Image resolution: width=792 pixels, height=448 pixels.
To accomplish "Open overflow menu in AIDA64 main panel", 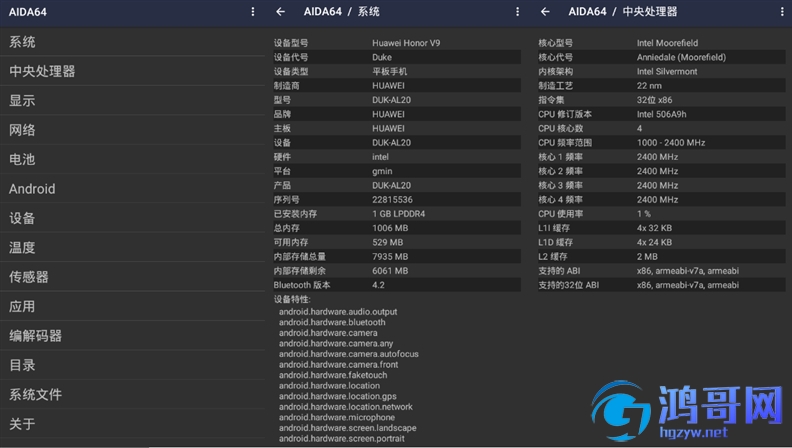I will [x=253, y=12].
